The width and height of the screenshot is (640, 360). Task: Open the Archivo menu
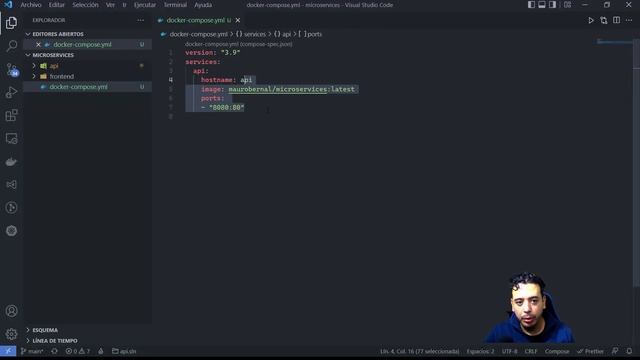click(x=31, y=5)
